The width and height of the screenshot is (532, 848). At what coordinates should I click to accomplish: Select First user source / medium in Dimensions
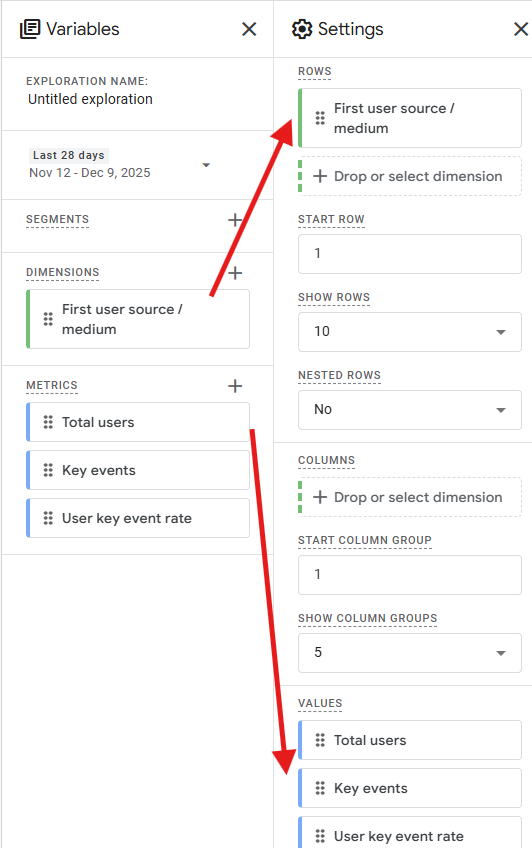coord(138,320)
